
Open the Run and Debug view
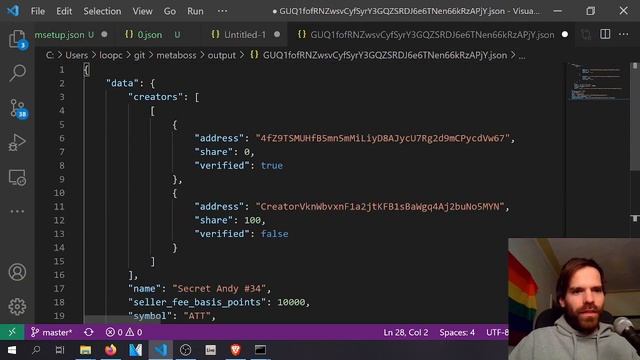17,142
